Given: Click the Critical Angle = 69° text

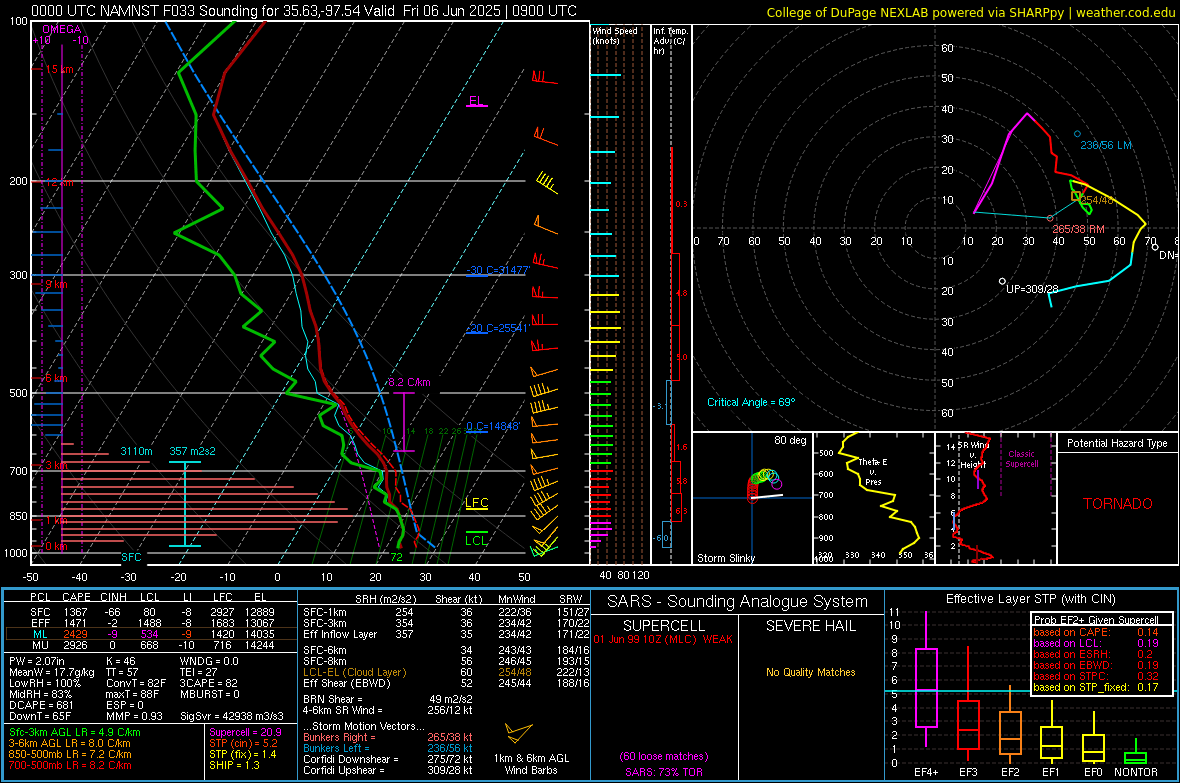Looking at the screenshot, I should pyautogui.click(x=750, y=402).
